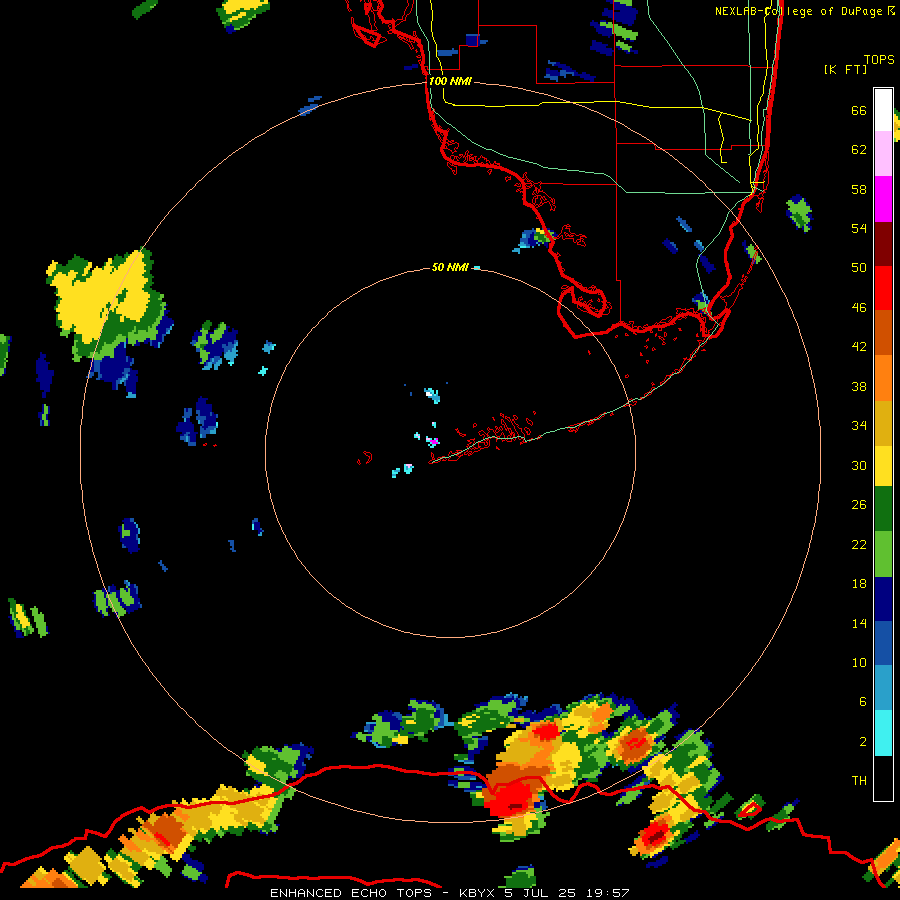Click the "30" legend value

(x=859, y=465)
